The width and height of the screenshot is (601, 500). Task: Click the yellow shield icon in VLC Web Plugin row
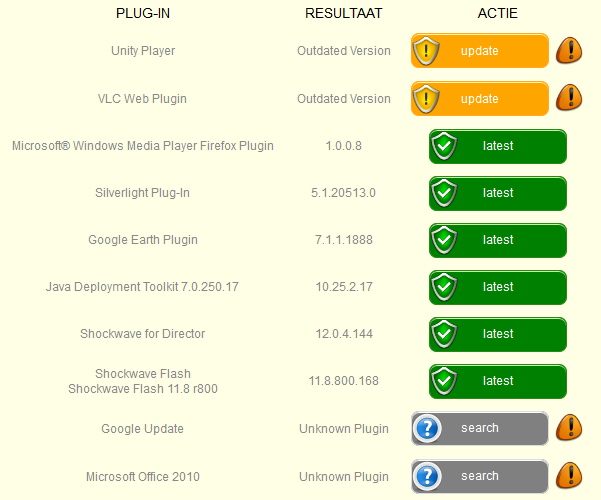coord(426,99)
